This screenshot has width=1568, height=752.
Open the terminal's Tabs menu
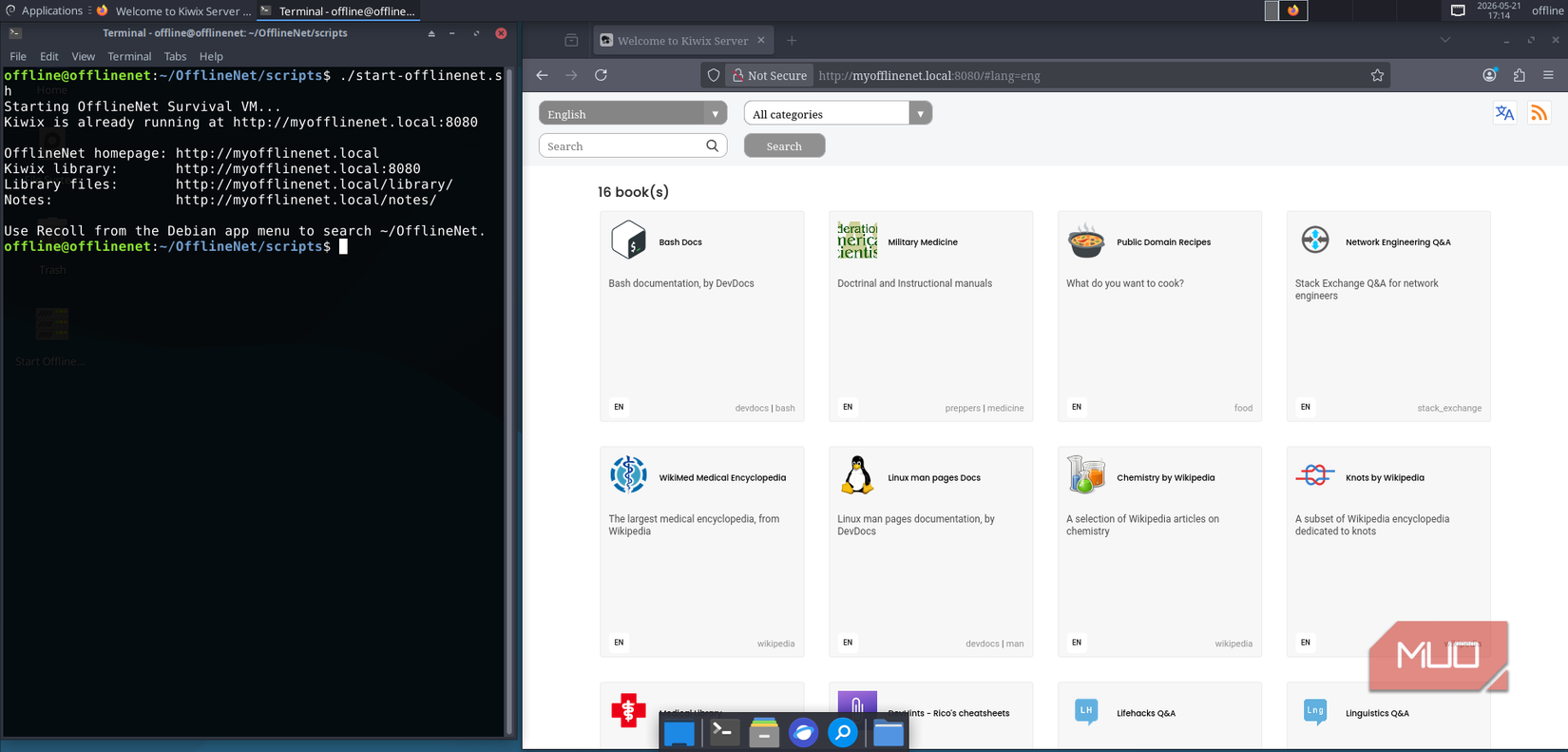click(x=175, y=56)
